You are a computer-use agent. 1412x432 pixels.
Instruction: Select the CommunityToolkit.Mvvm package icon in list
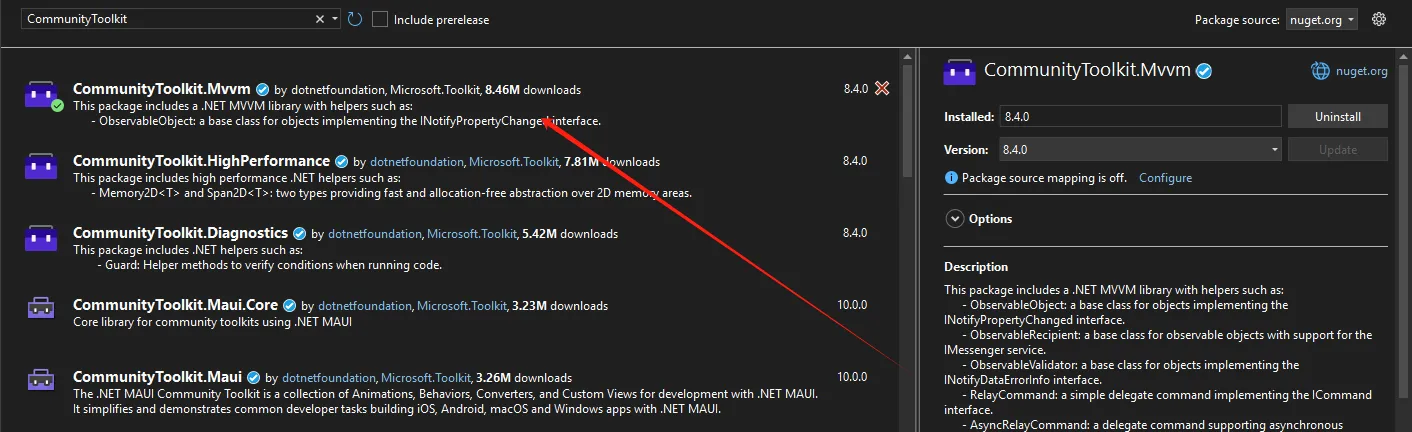pyautogui.click(x=41, y=95)
